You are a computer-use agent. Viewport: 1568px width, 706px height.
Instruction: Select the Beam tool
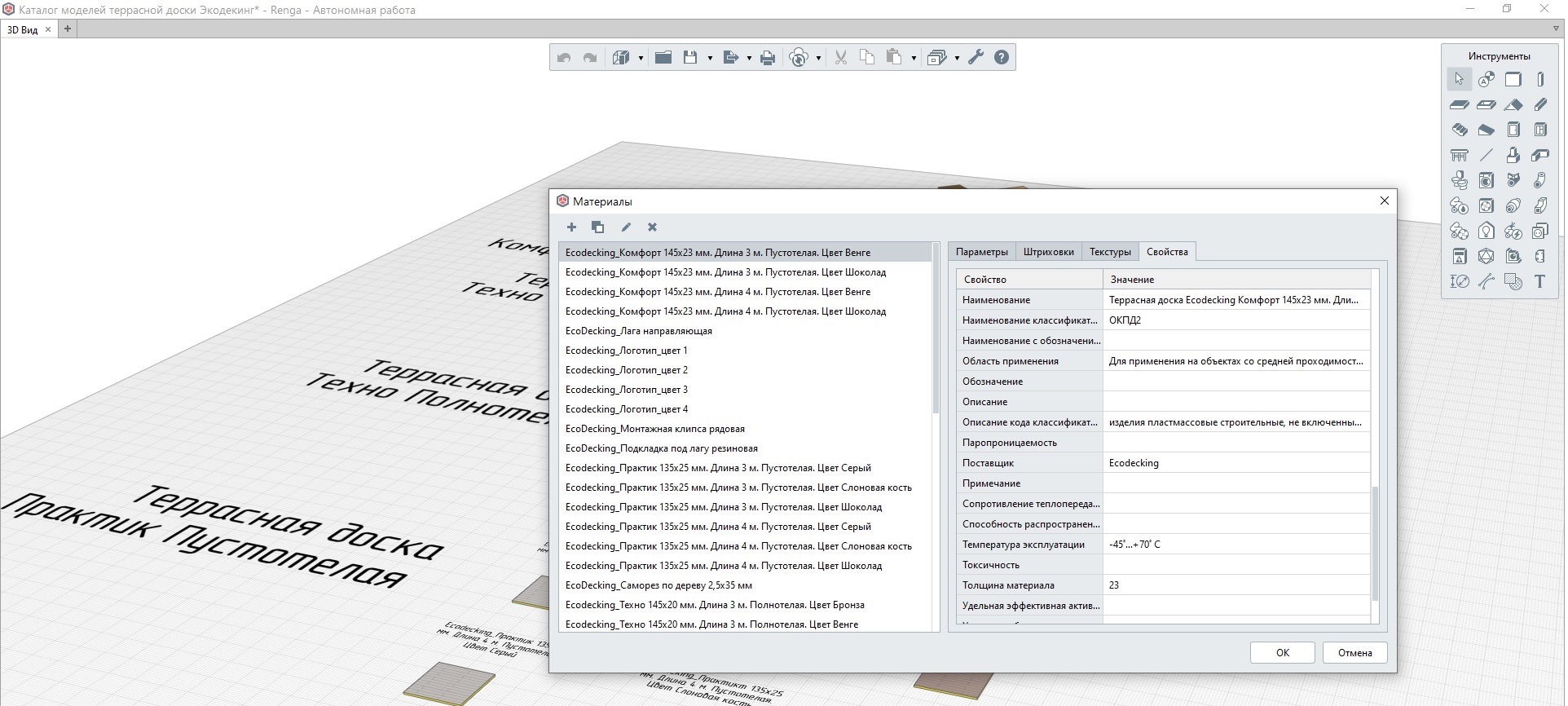(x=1540, y=104)
